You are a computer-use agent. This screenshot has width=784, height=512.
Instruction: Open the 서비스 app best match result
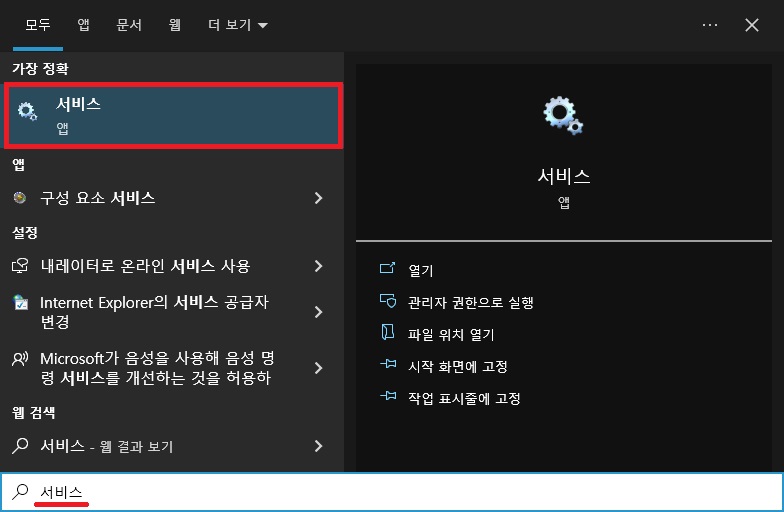pyautogui.click(x=173, y=116)
